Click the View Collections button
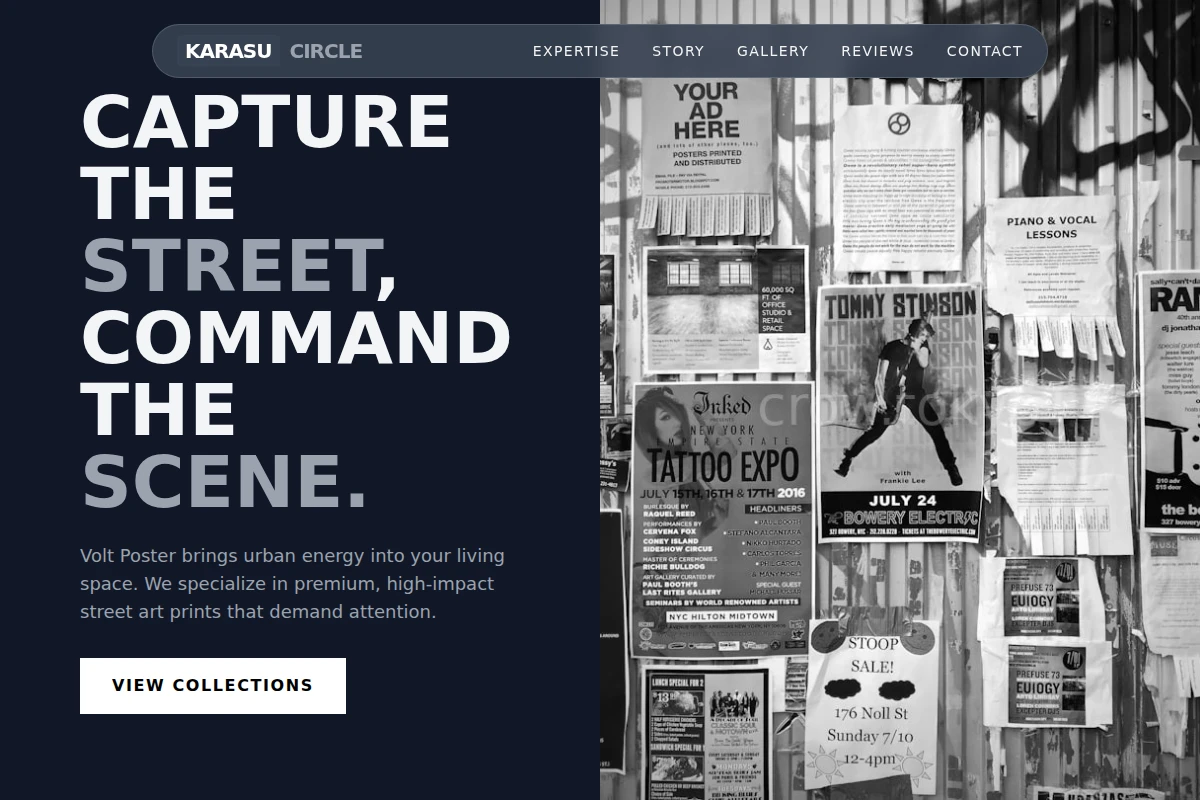The width and height of the screenshot is (1200, 800). 213,686
